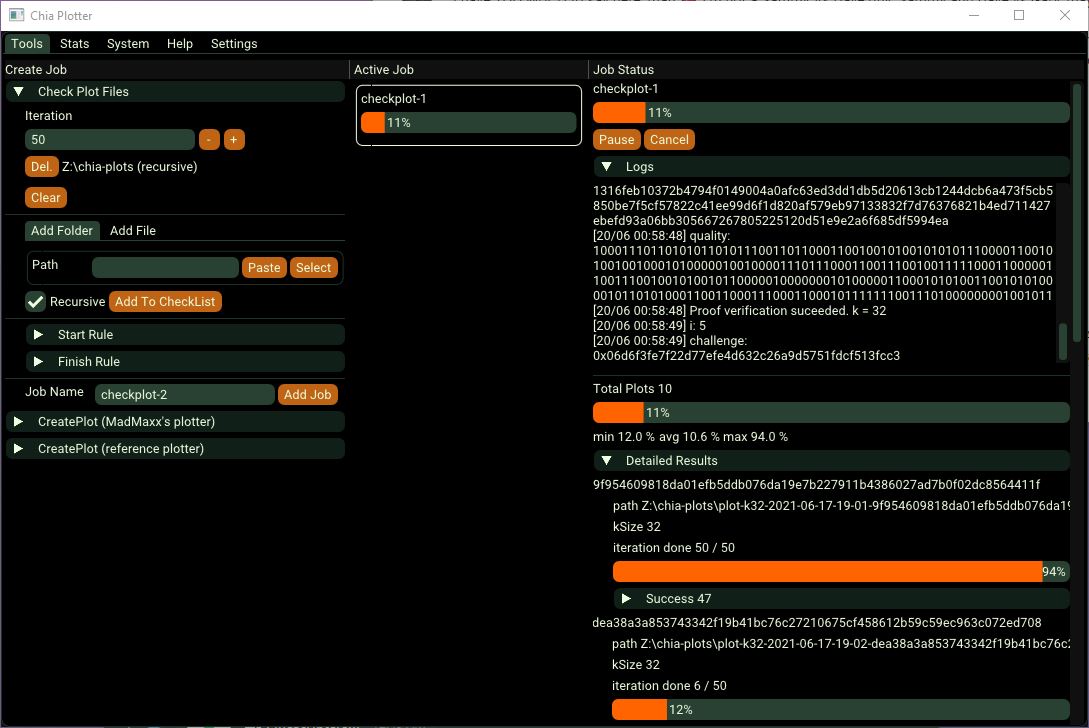This screenshot has height=728, width=1089.
Task: Click the Chia Plotter app icon in title bar
Action: pyautogui.click(x=17, y=15)
